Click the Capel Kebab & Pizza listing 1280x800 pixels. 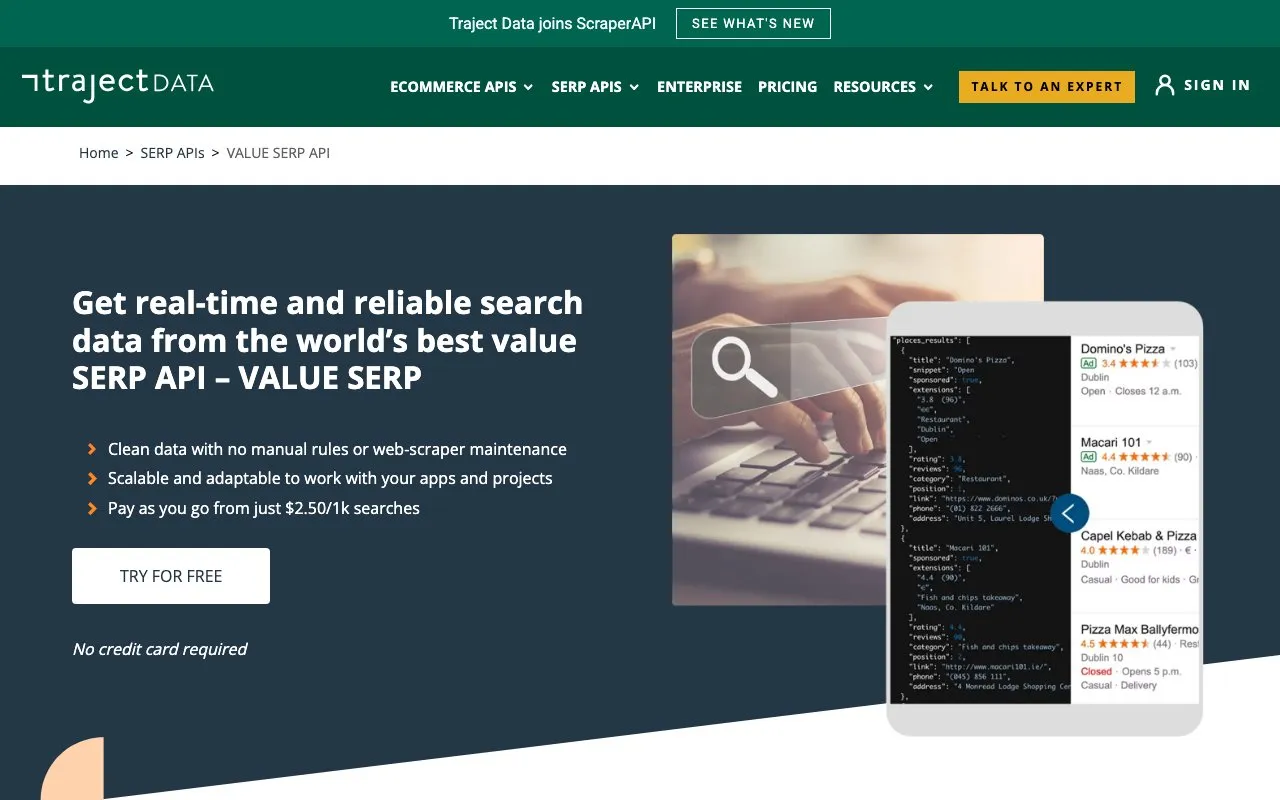1137,557
